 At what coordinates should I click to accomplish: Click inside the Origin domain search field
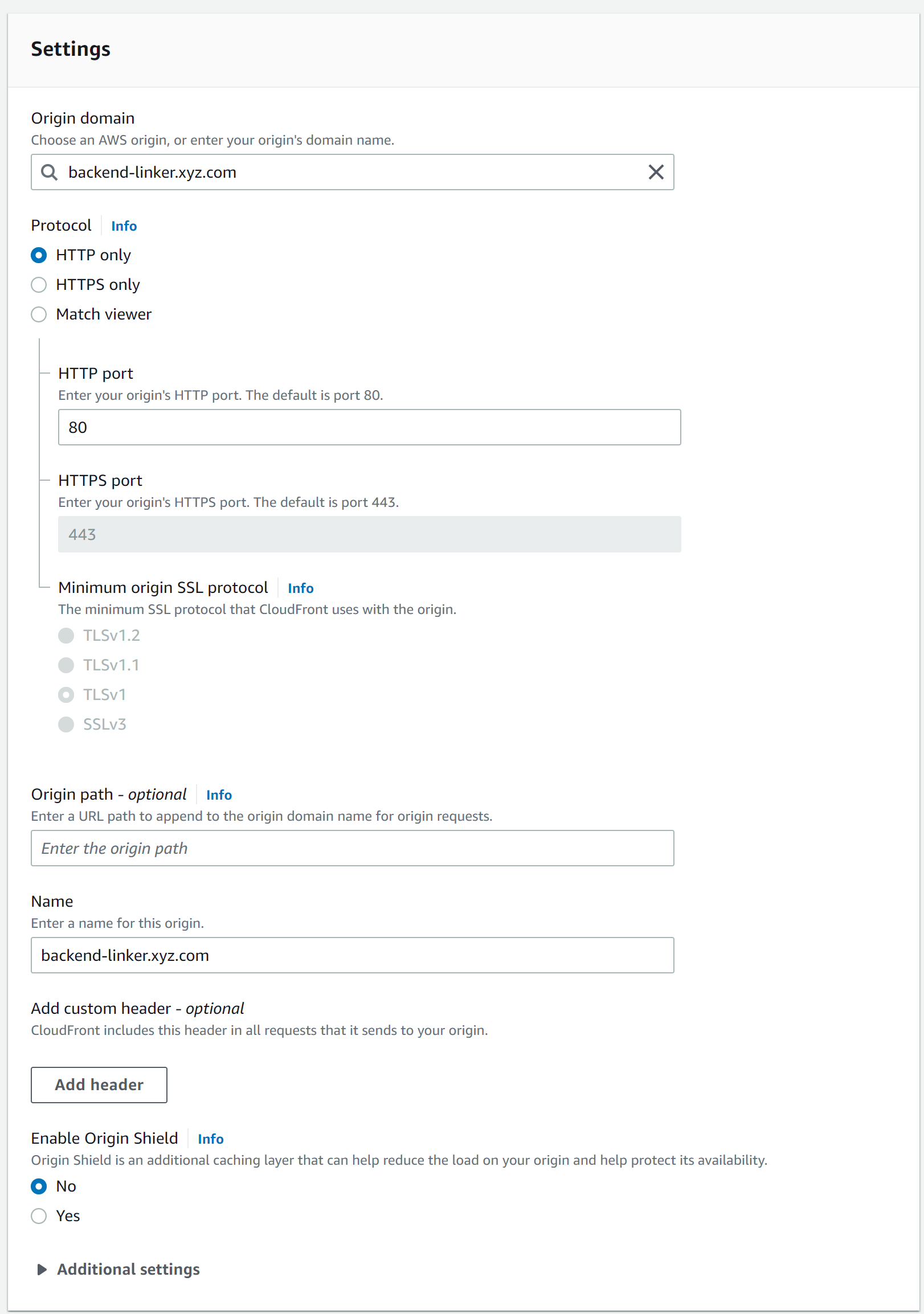pyautogui.click(x=353, y=172)
